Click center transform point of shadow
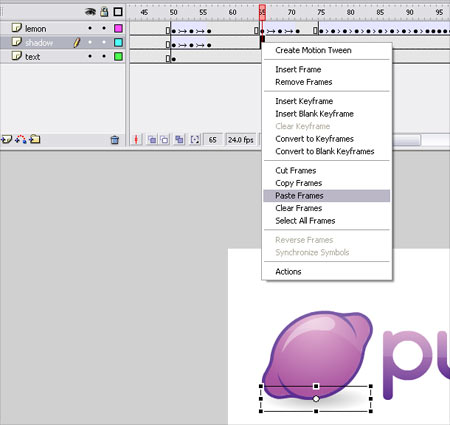The image size is (450, 425). 316,399
